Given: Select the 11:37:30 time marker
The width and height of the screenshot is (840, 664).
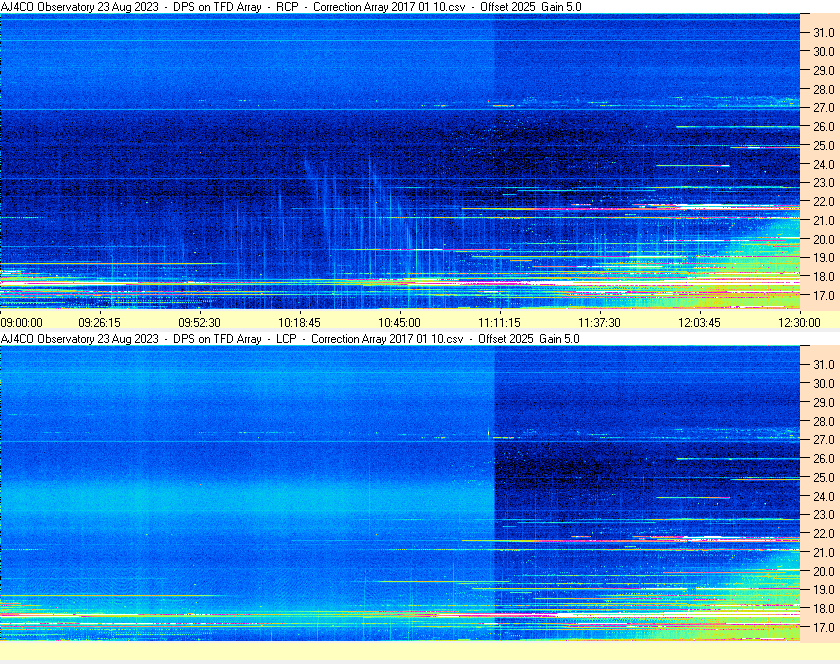Looking at the screenshot, I should point(599,322).
